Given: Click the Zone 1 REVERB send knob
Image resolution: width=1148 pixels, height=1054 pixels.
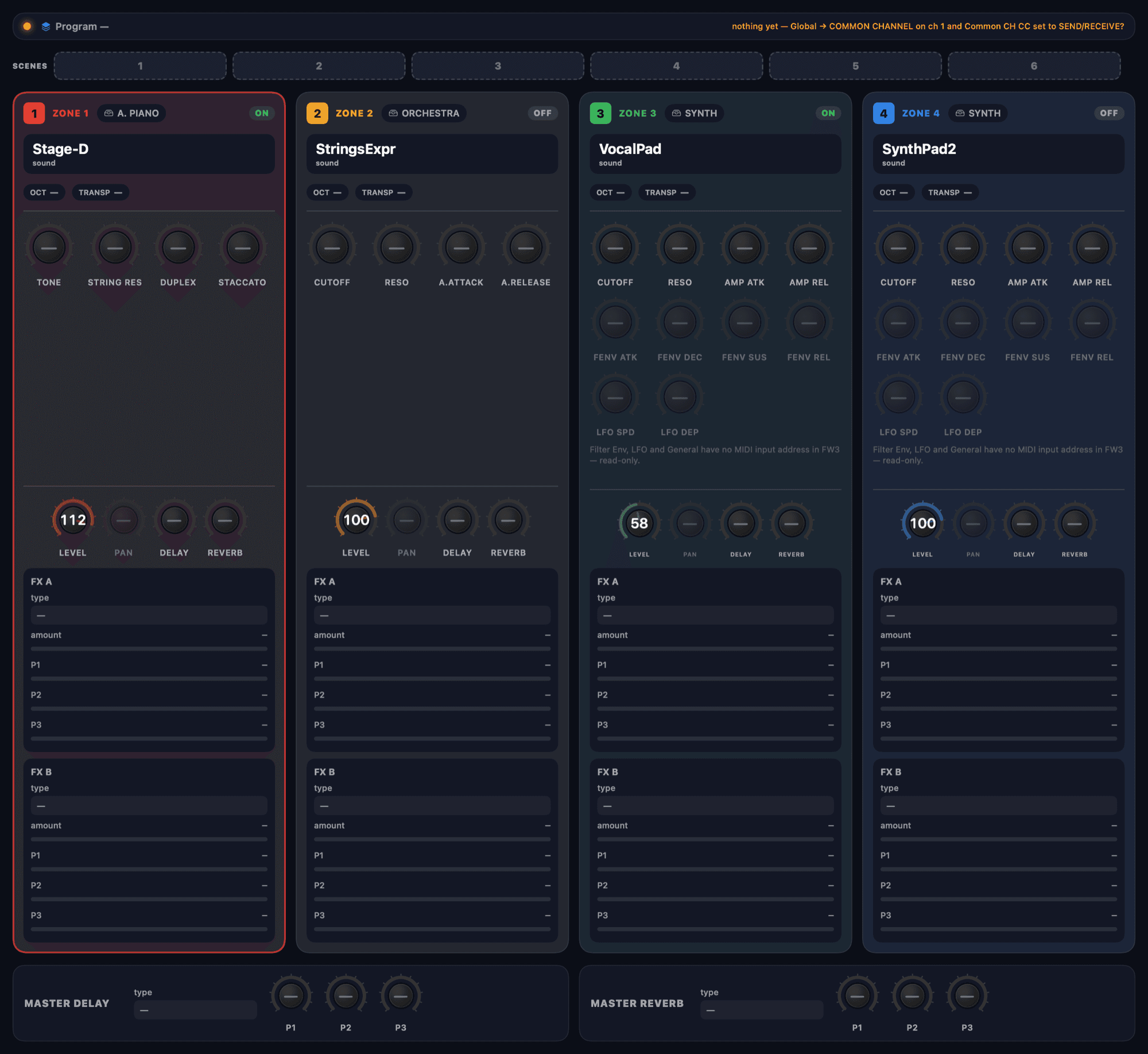Looking at the screenshot, I should 225,521.
